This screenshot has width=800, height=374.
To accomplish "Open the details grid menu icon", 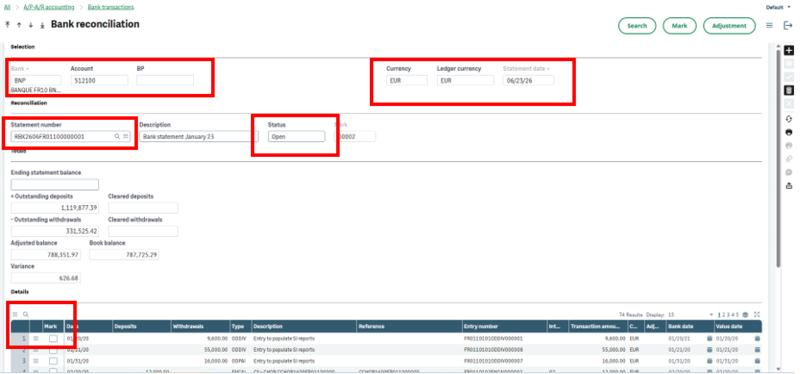I will (15, 314).
